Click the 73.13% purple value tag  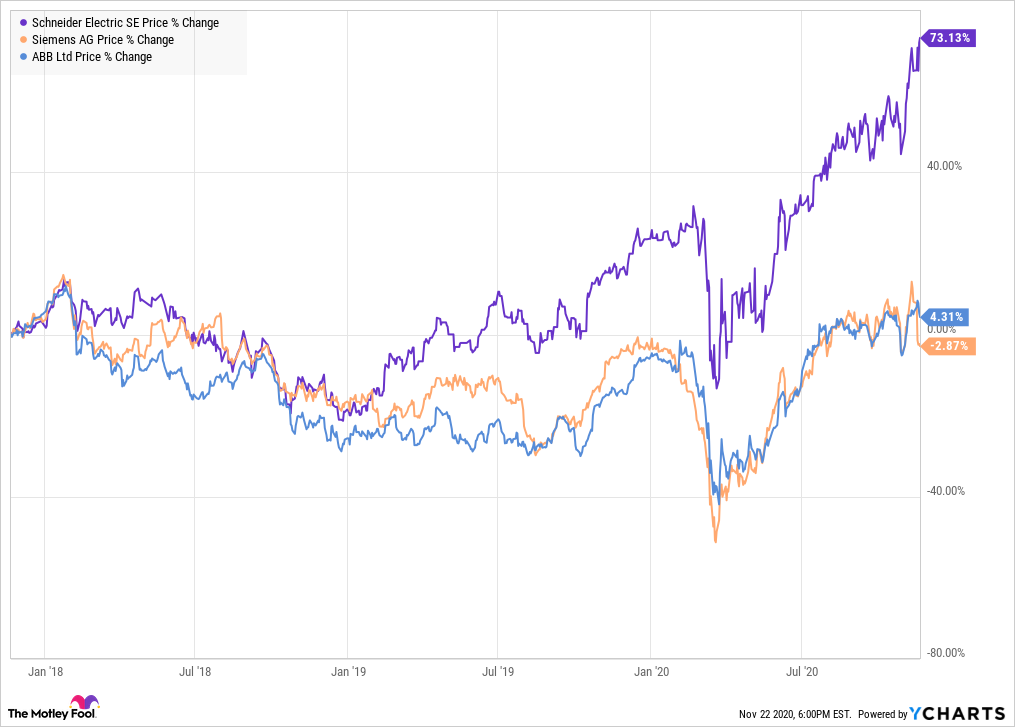pos(946,38)
